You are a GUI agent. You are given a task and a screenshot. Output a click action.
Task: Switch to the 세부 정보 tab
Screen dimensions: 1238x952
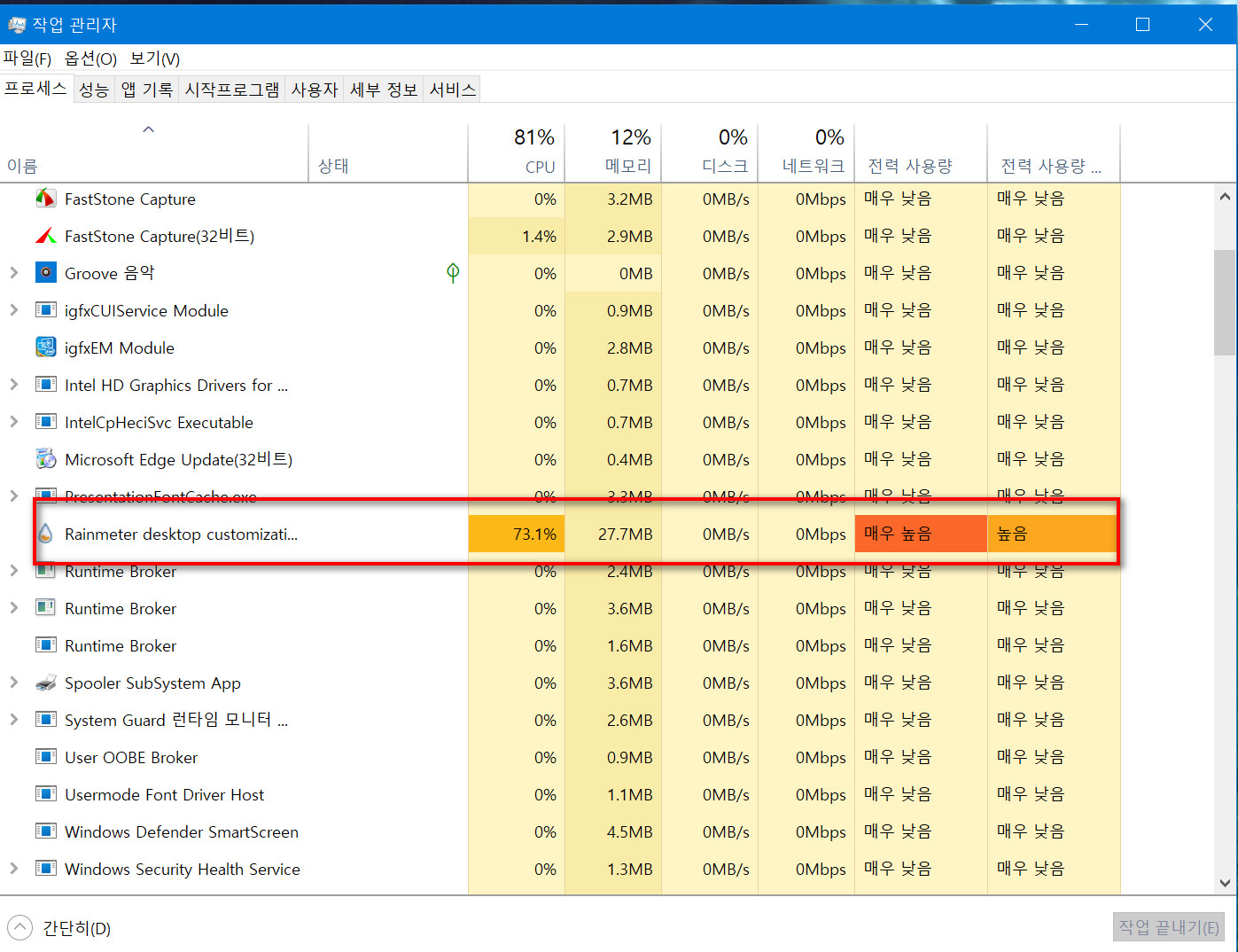pos(384,90)
